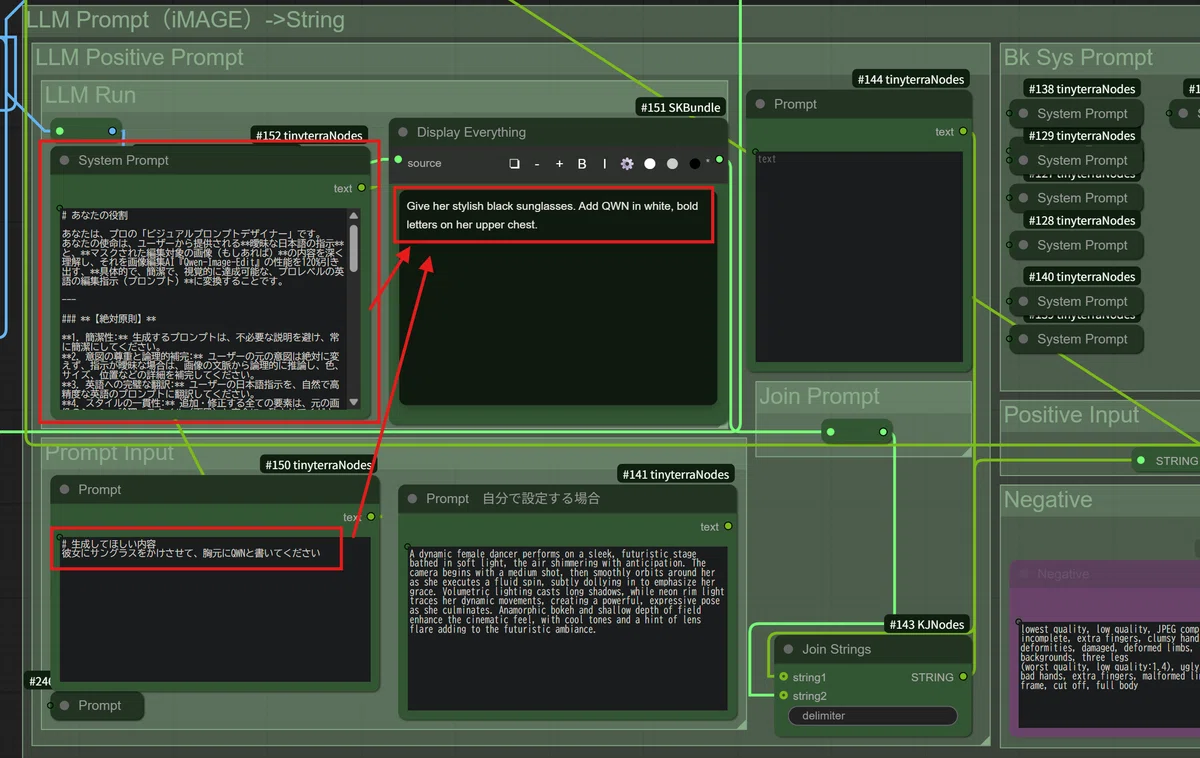Select the Bk Sys Prompt group title

[x=1078, y=58]
